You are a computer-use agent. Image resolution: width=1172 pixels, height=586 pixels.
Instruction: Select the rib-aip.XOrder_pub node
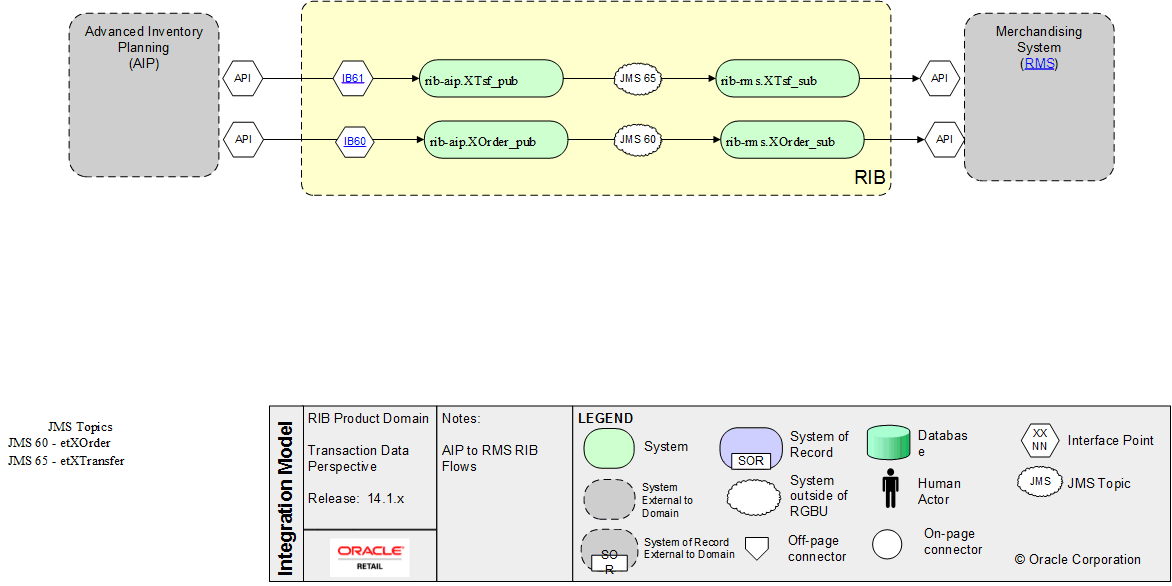(495, 140)
